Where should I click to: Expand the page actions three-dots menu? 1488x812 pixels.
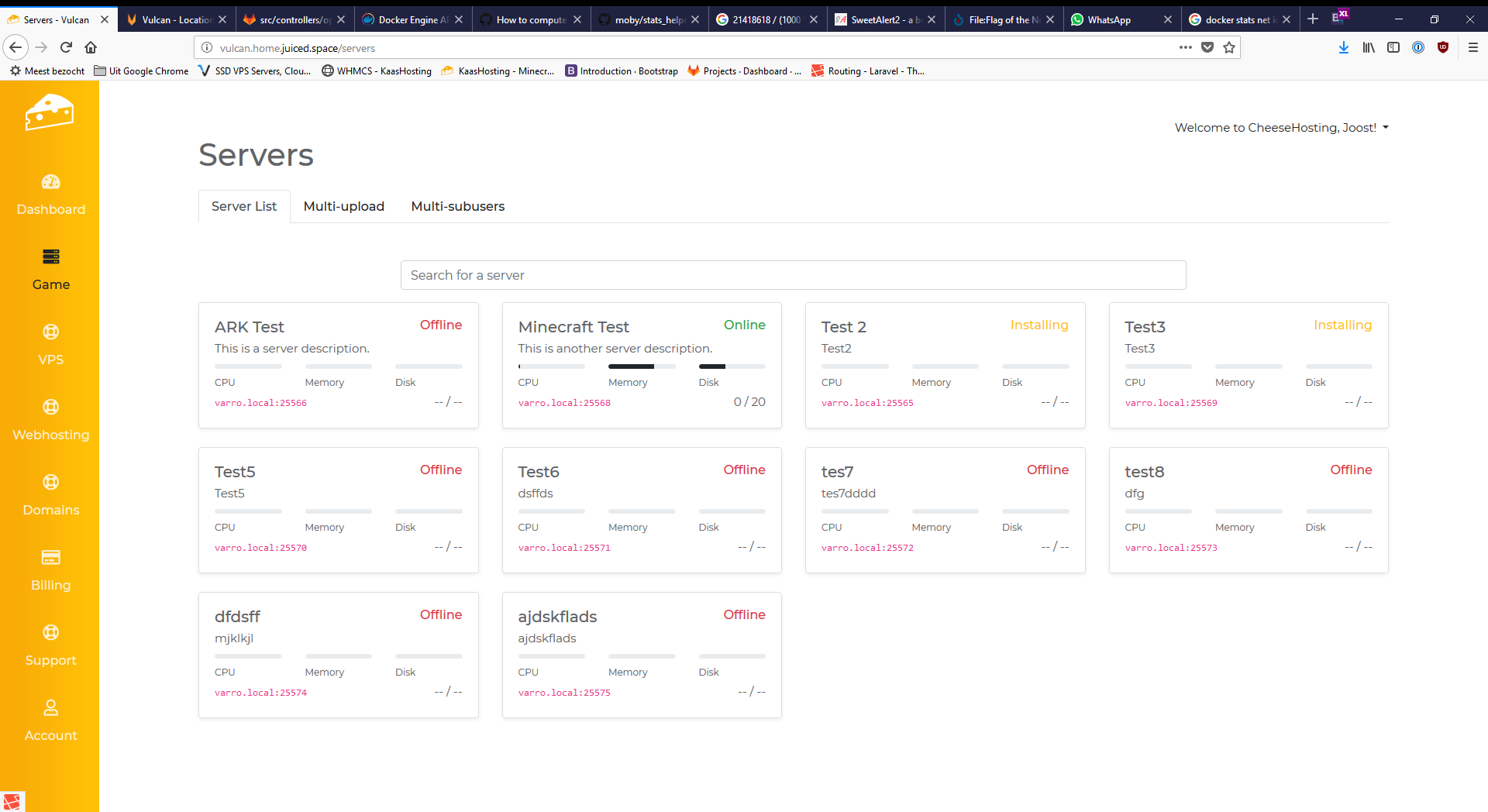(1185, 48)
